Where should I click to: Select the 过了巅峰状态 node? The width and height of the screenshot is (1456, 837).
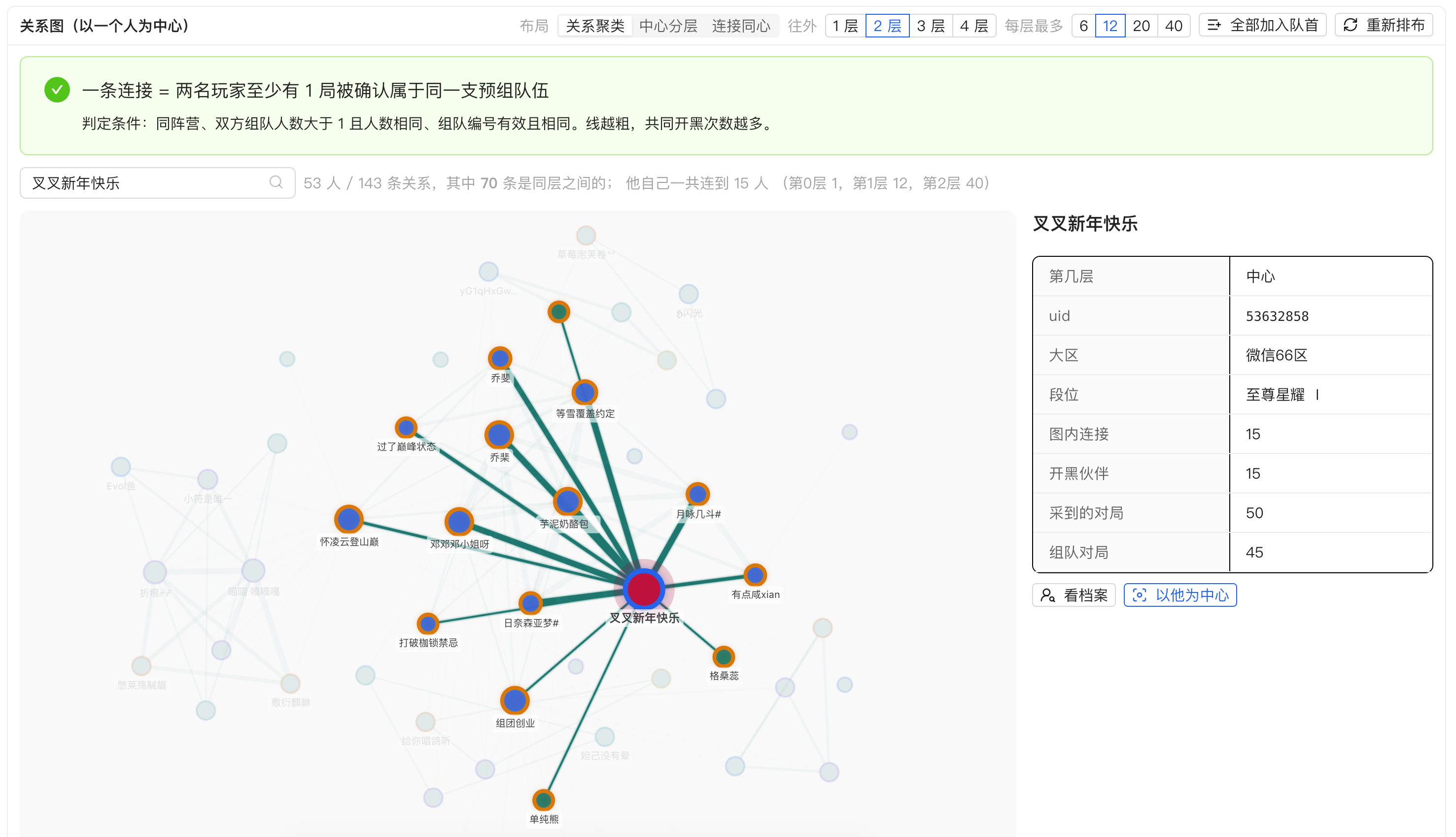coord(406,428)
